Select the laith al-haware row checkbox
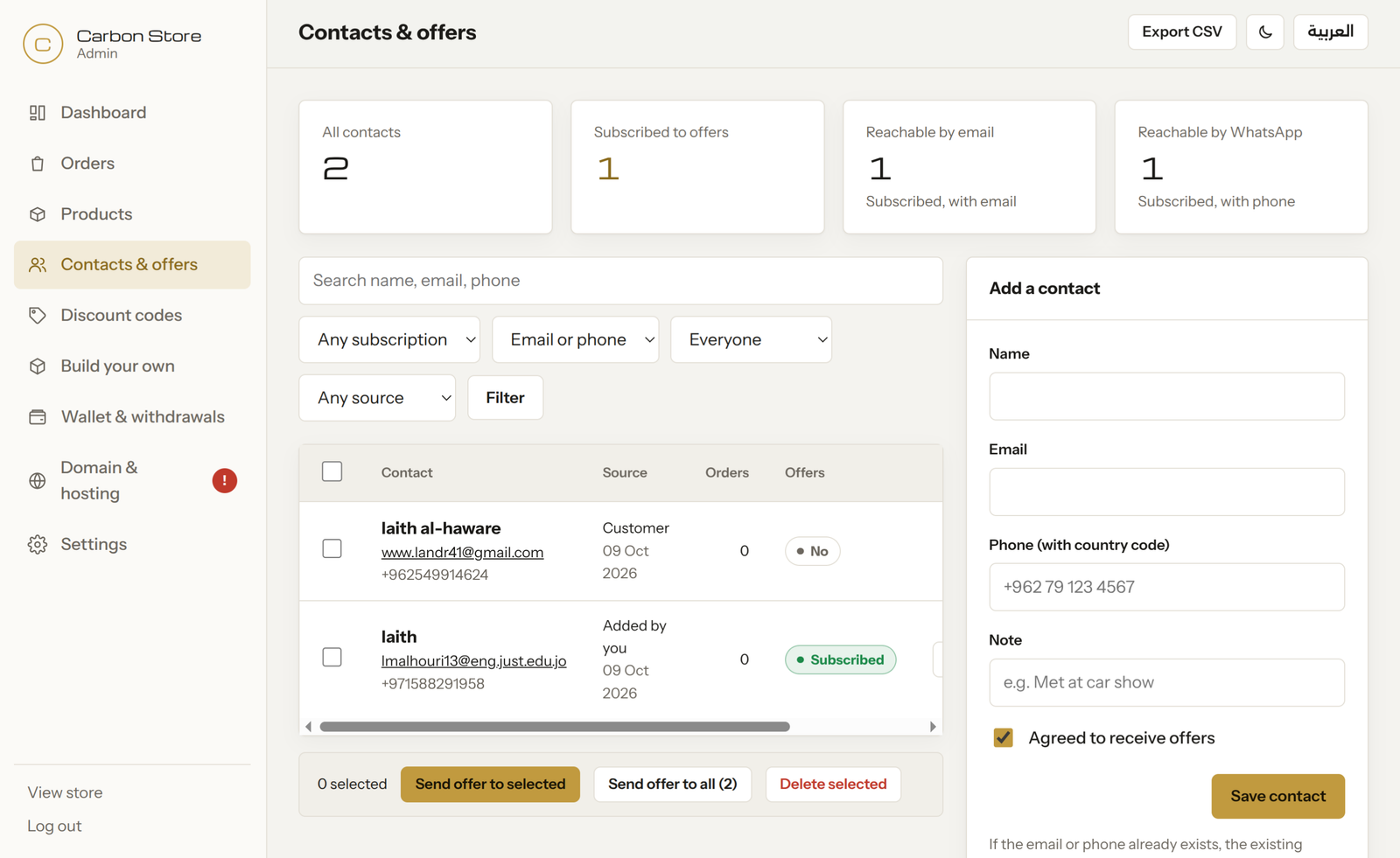 (x=332, y=548)
